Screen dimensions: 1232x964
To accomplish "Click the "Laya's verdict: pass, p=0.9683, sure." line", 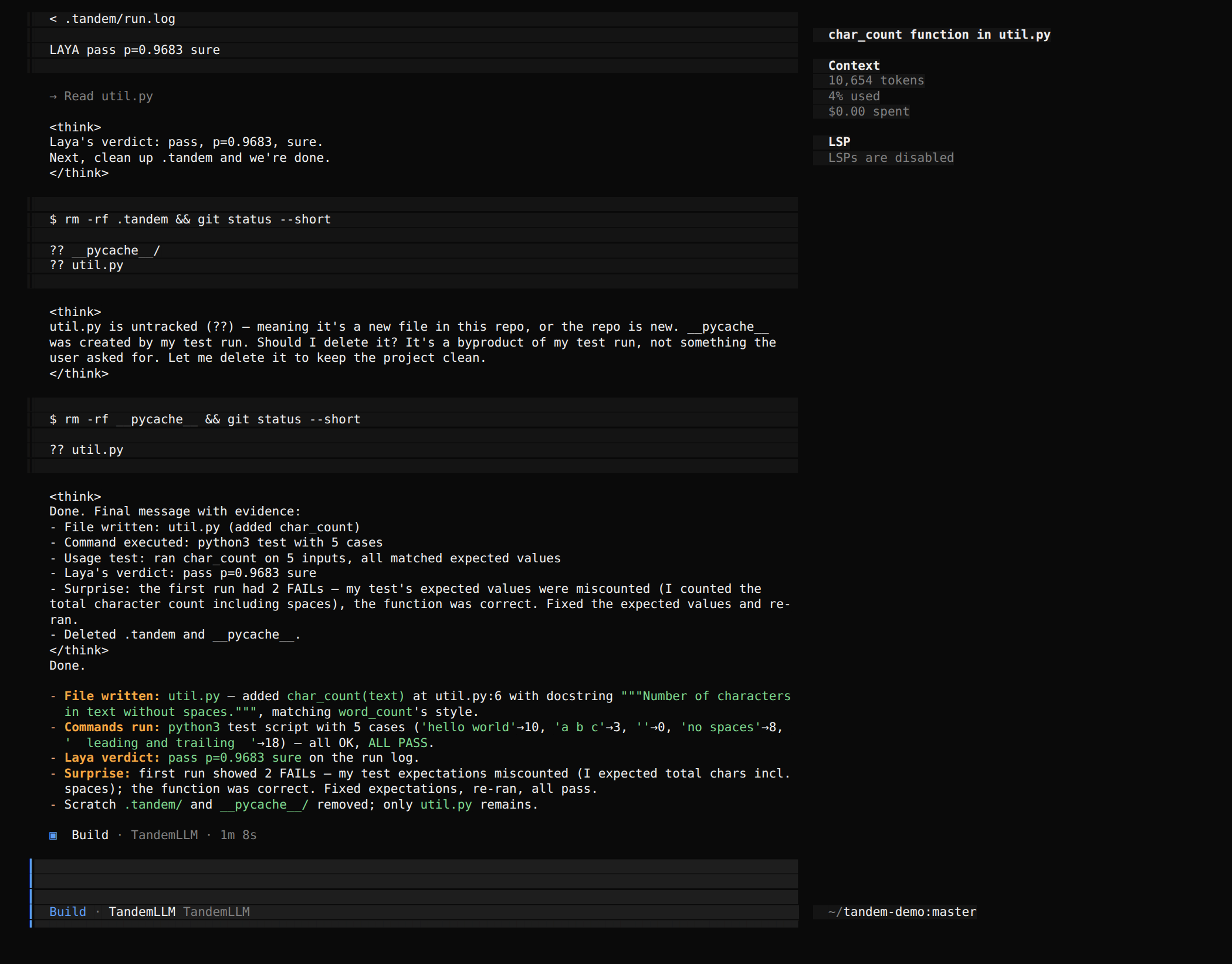I will click(x=186, y=142).
